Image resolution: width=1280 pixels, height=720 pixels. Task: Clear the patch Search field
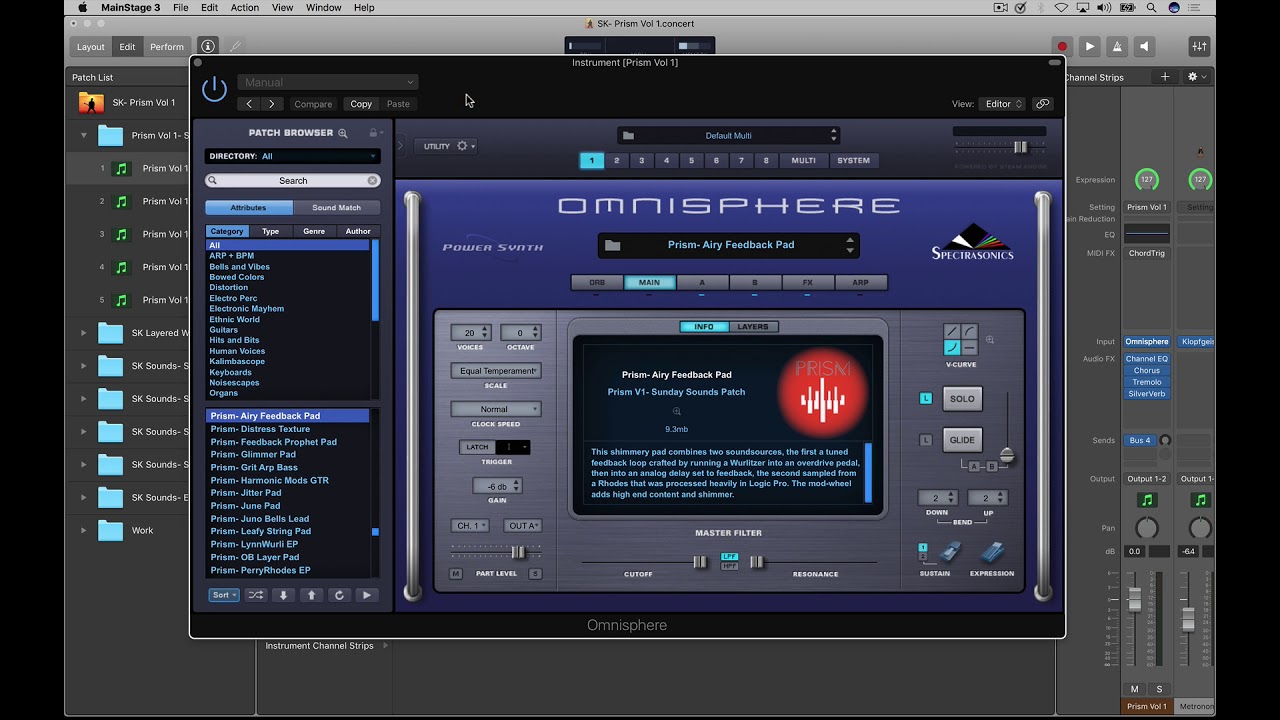[x=372, y=181]
